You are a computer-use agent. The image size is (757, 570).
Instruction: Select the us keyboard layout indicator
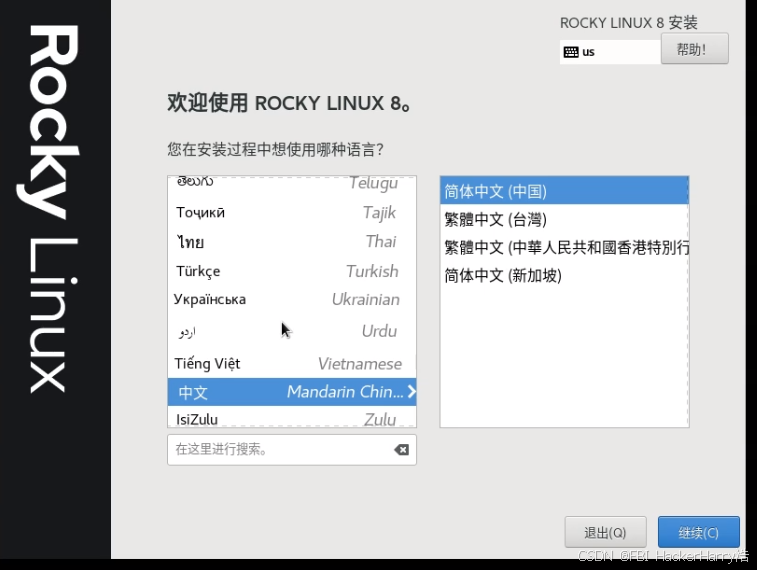tap(610, 52)
